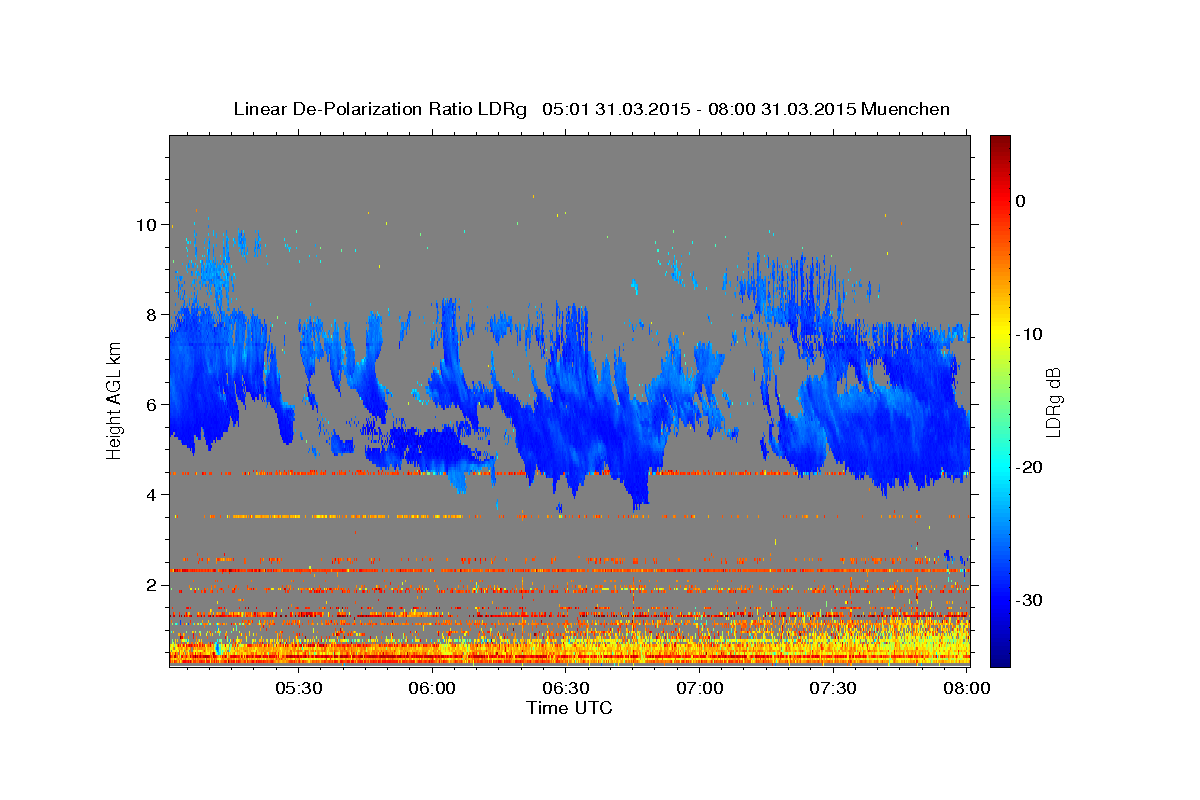Click the '08:00' time tick label
The height and width of the screenshot is (800, 1200).
click(x=967, y=689)
